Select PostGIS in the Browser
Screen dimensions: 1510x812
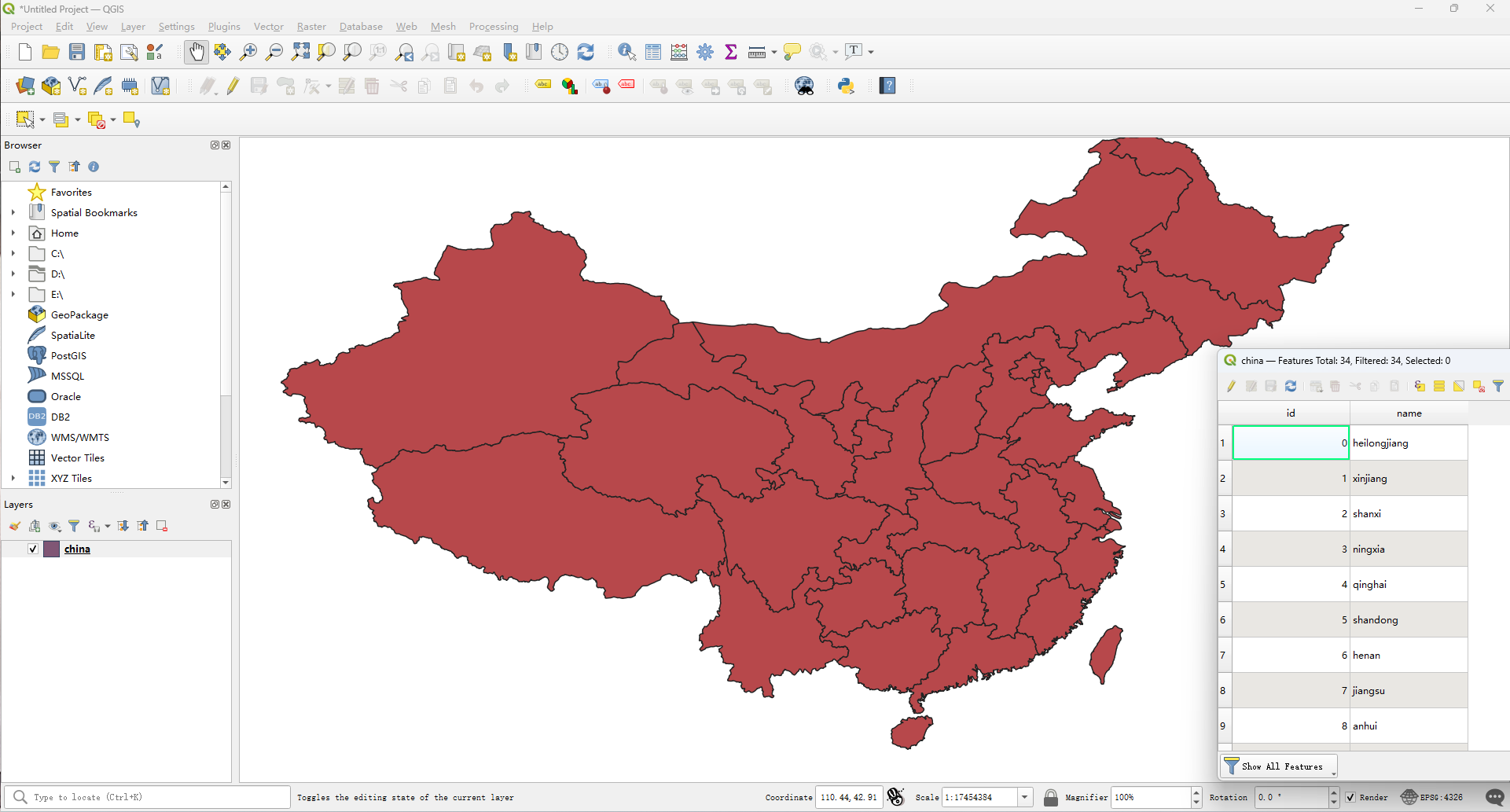tap(68, 355)
